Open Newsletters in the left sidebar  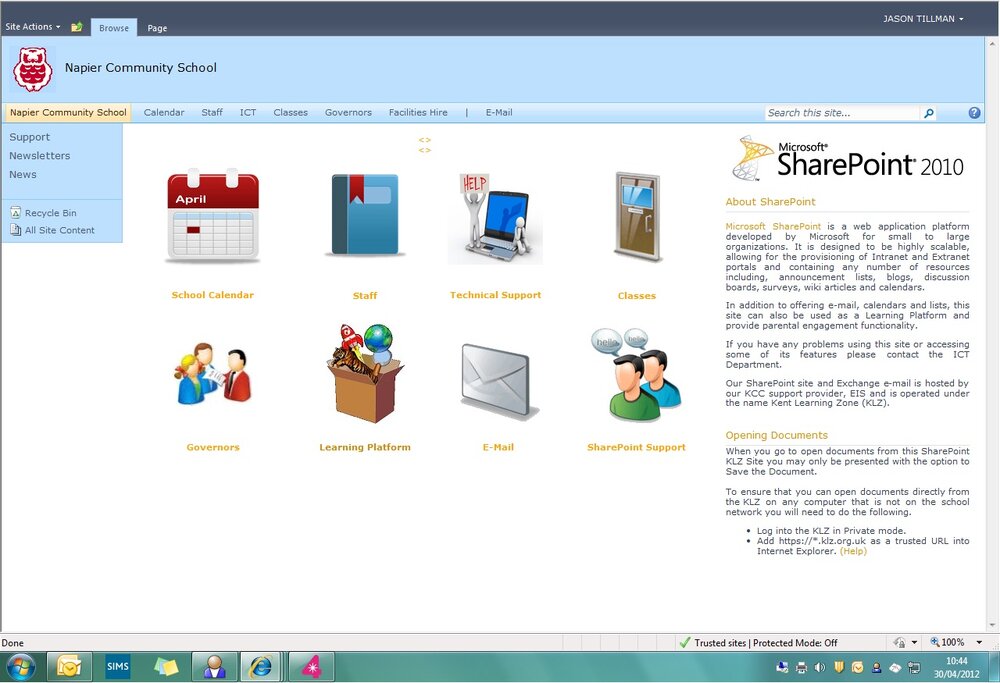coord(40,156)
